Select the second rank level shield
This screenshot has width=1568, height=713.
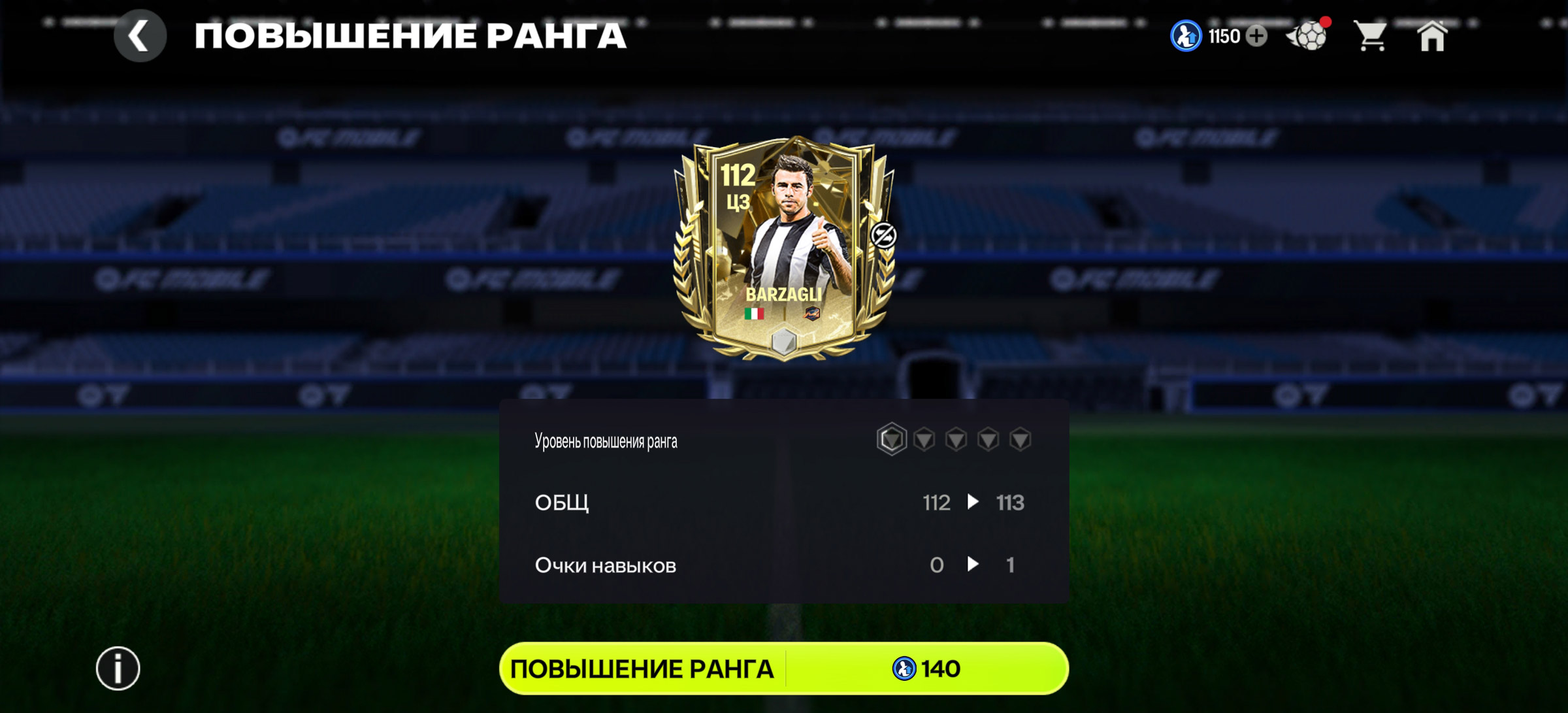tap(924, 439)
